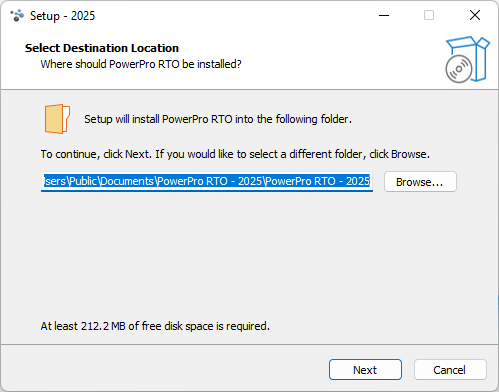
Task: Click the Next button
Action: [365, 369]
